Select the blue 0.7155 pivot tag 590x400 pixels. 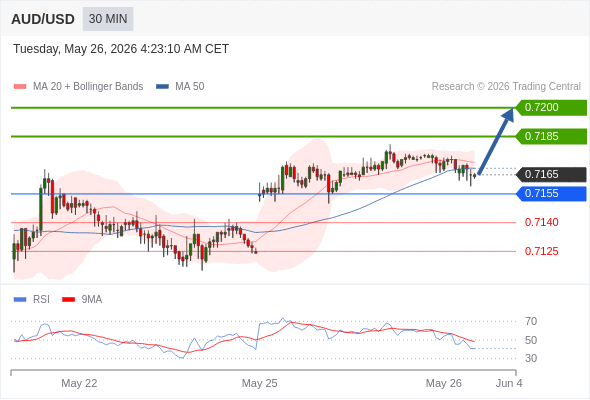[x=551, y=194]
